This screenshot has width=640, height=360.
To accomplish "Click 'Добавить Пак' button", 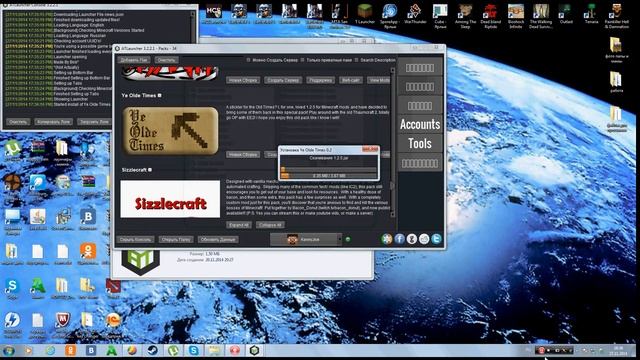I will click(134, 60).
